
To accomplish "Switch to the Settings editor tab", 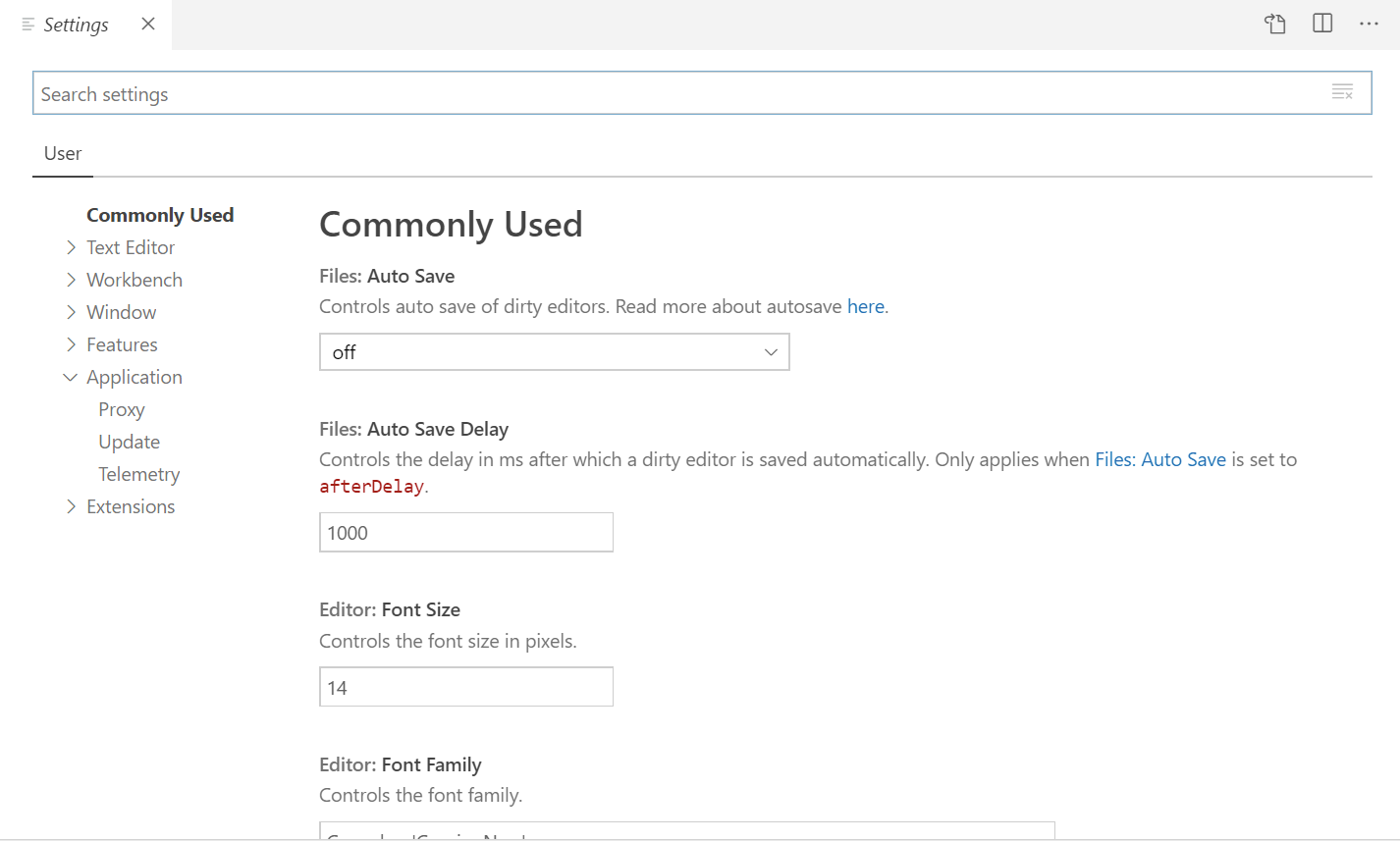I will pos(76,26).
